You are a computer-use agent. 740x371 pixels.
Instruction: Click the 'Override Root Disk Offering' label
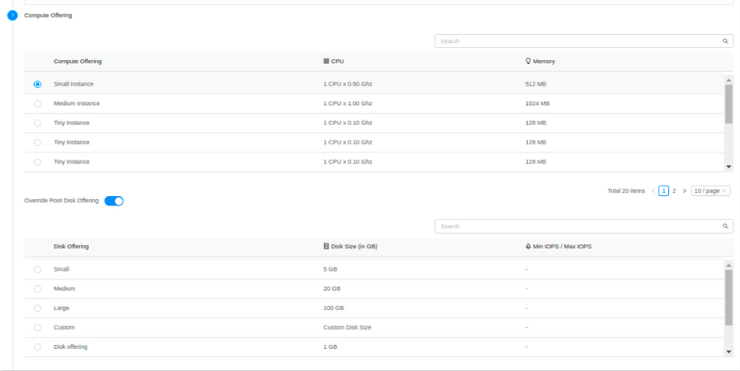point(61,201)
